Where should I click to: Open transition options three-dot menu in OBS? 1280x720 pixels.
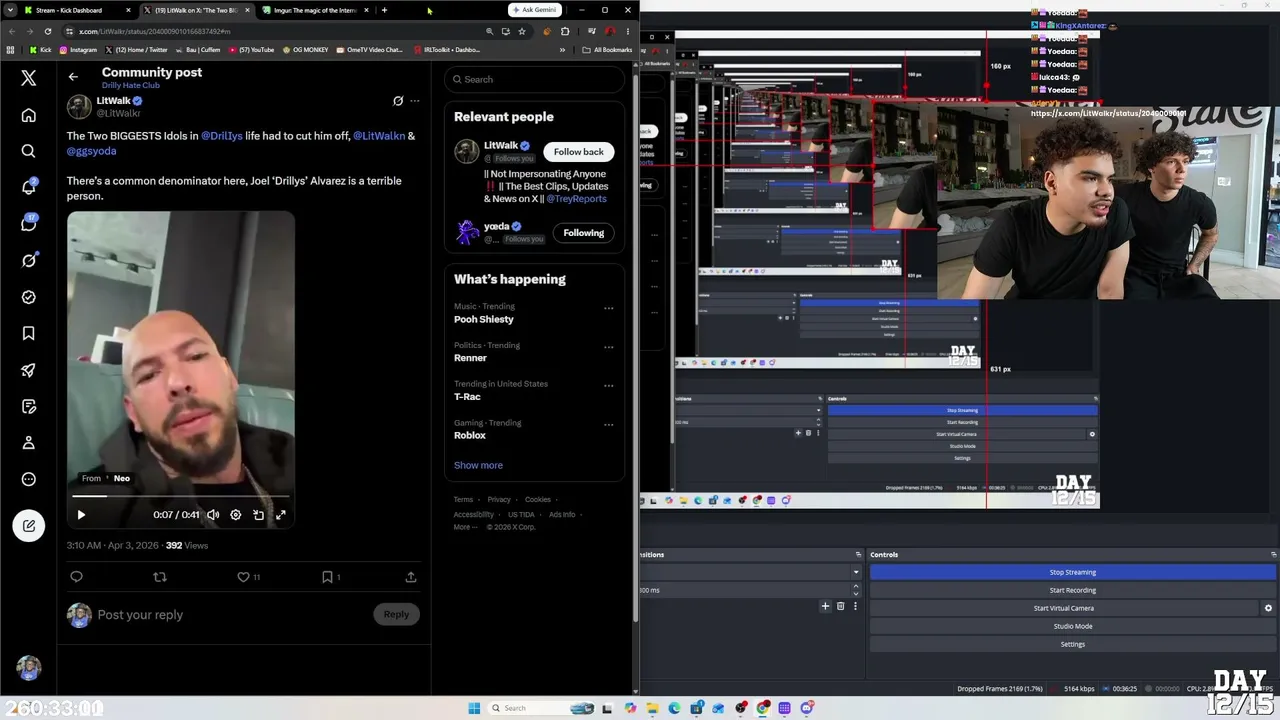[x=855, y=606]
